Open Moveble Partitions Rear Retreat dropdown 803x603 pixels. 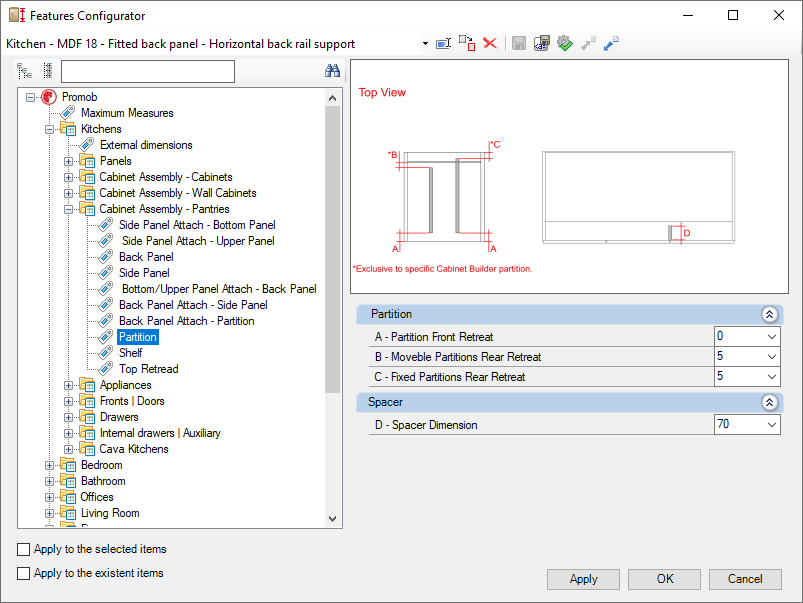(772, 357)
